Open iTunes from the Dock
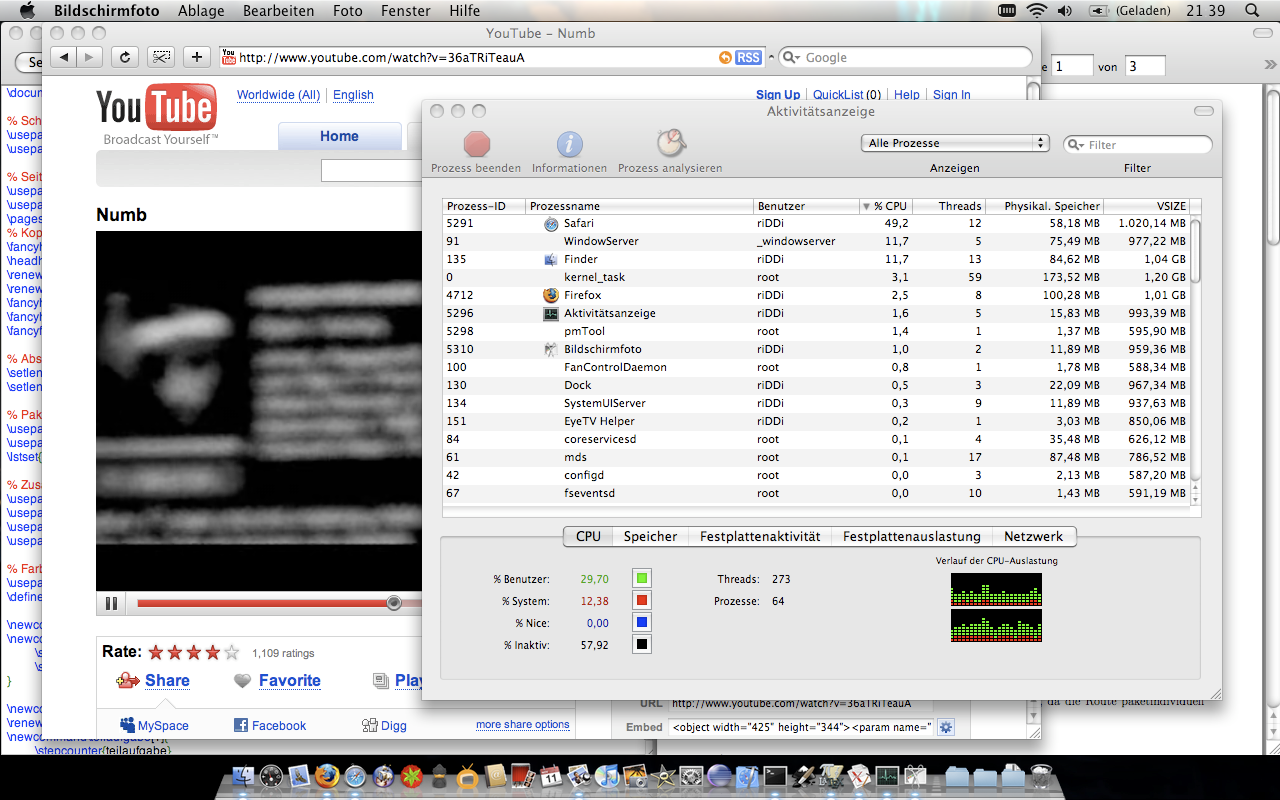The image size is (1280, 800). (606, 776)
